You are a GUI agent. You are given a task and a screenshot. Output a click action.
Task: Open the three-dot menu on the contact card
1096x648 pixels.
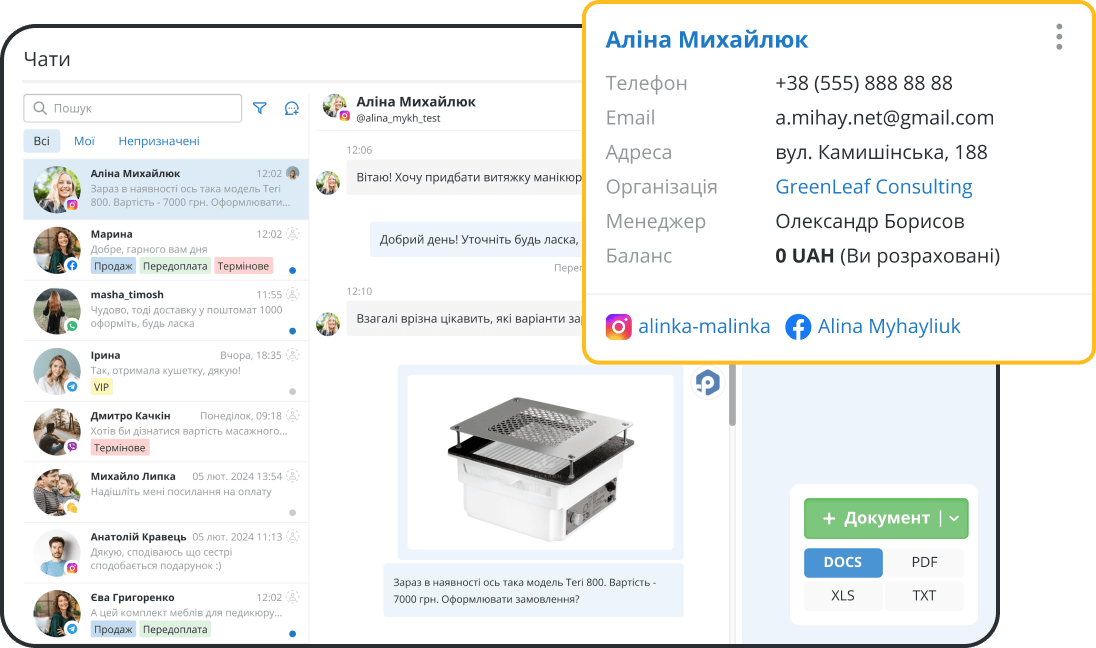[x=1058, y=36]
